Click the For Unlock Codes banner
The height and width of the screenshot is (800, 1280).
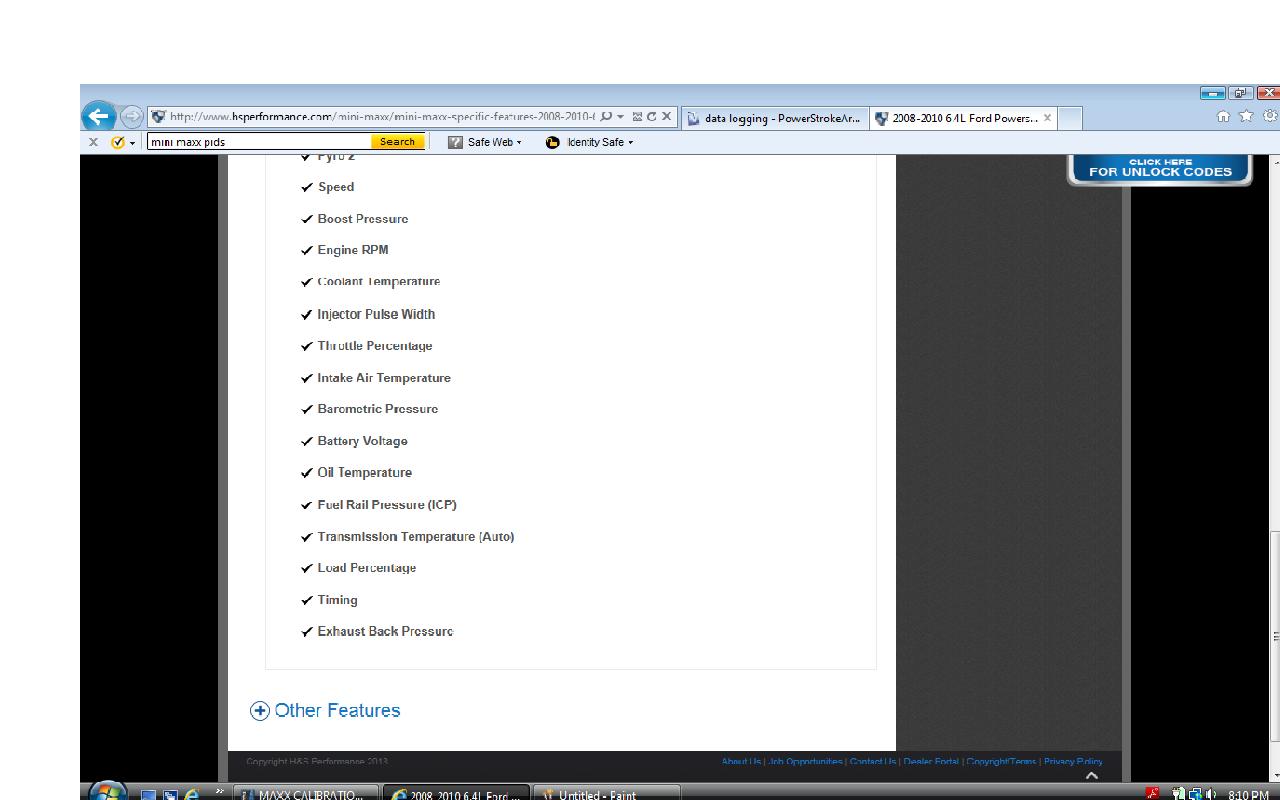click(1160, 168)
